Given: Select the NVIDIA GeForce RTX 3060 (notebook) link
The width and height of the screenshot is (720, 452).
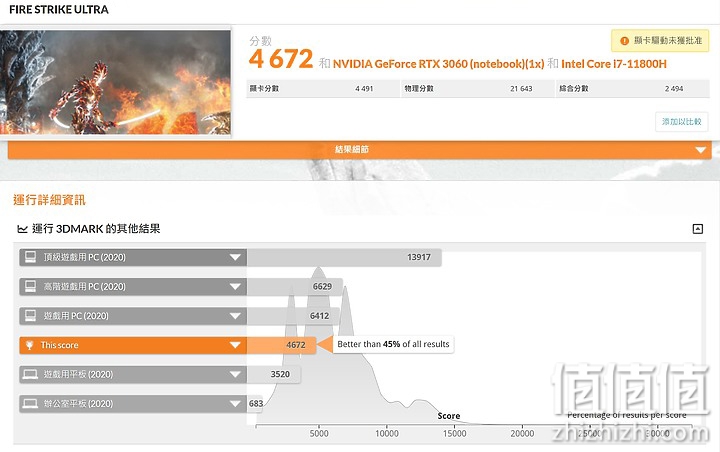Looking at the screenshot, I should pos(439,64).
